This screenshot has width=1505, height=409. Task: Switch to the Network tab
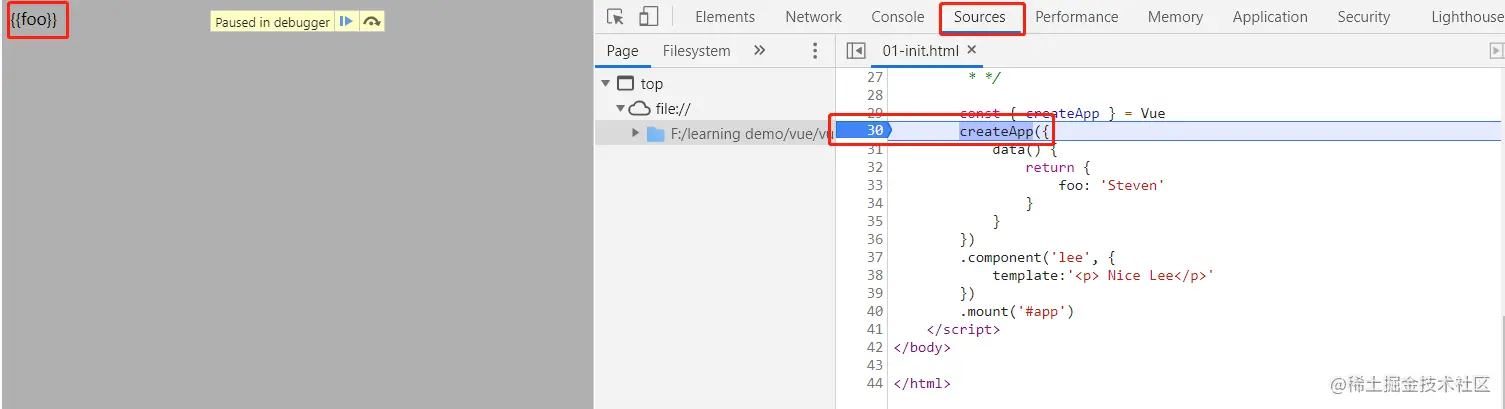tap(813, 17)
